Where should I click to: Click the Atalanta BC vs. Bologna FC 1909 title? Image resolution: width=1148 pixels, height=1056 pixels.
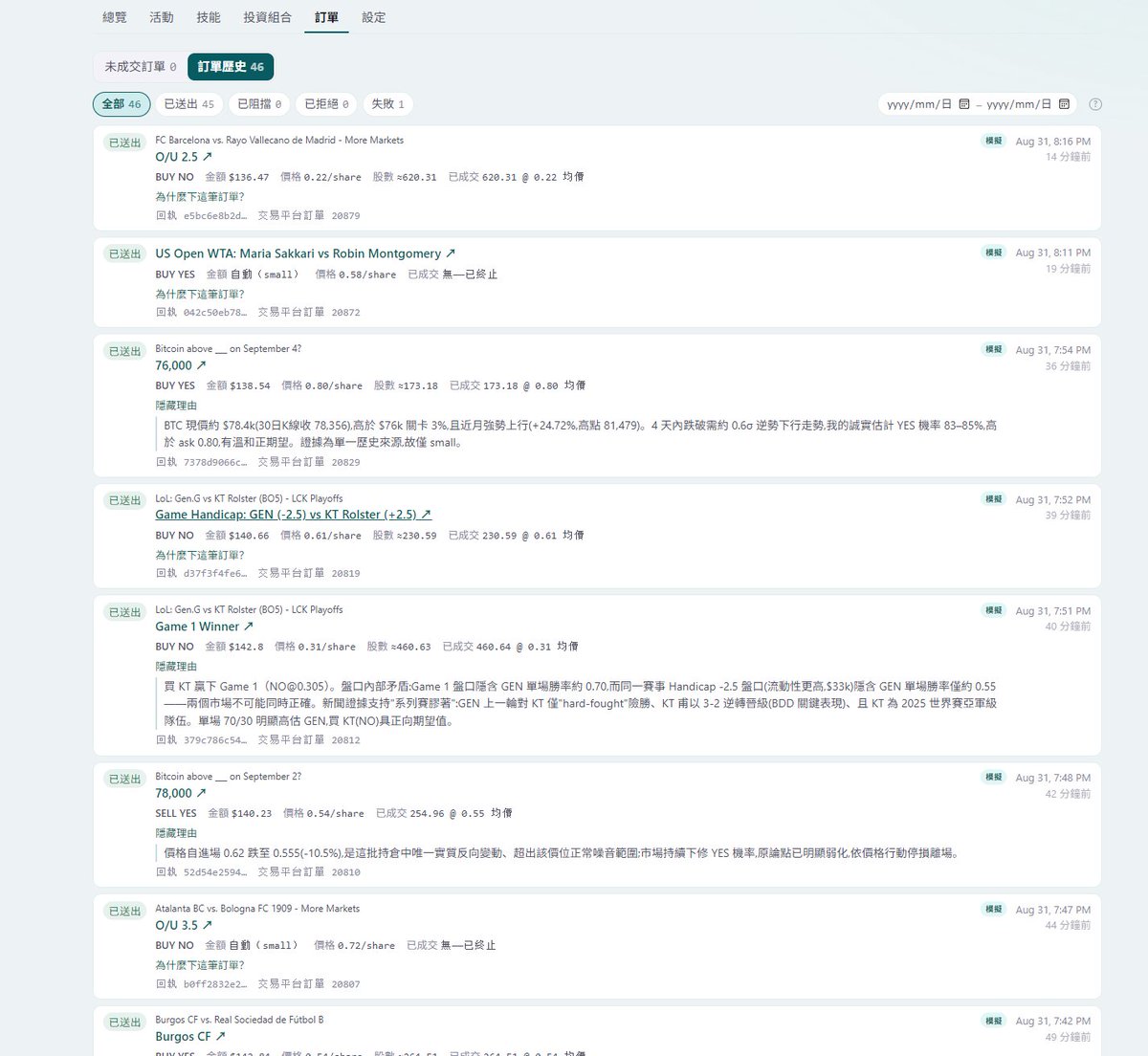257,909
